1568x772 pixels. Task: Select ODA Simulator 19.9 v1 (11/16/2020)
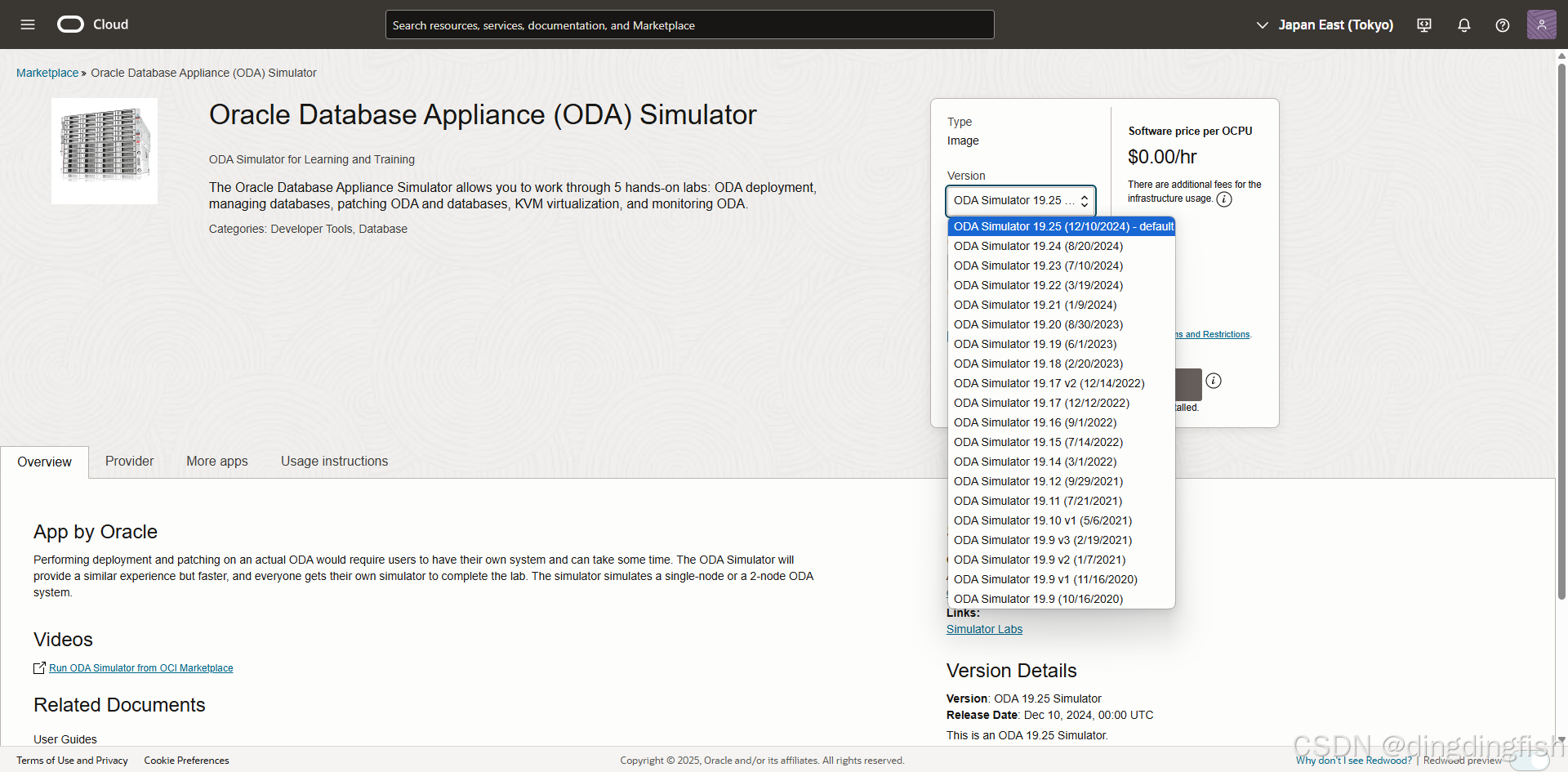click(x=1062, y=579)
